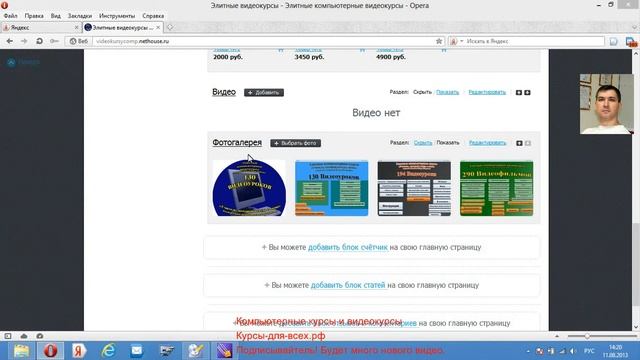The width and height of the screenshot is (640, 360).
Task: Click the address bar with videokursycomp.nethouse.ru
Action: 264,41
